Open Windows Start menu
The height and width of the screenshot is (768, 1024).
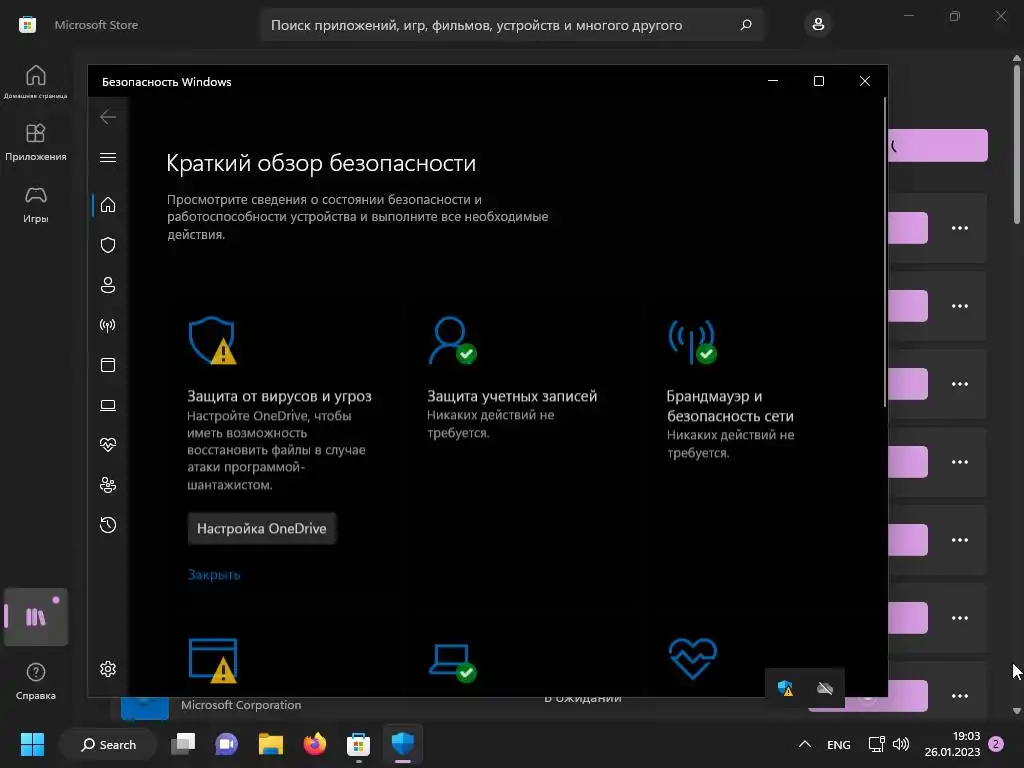[x=32, y=744]
